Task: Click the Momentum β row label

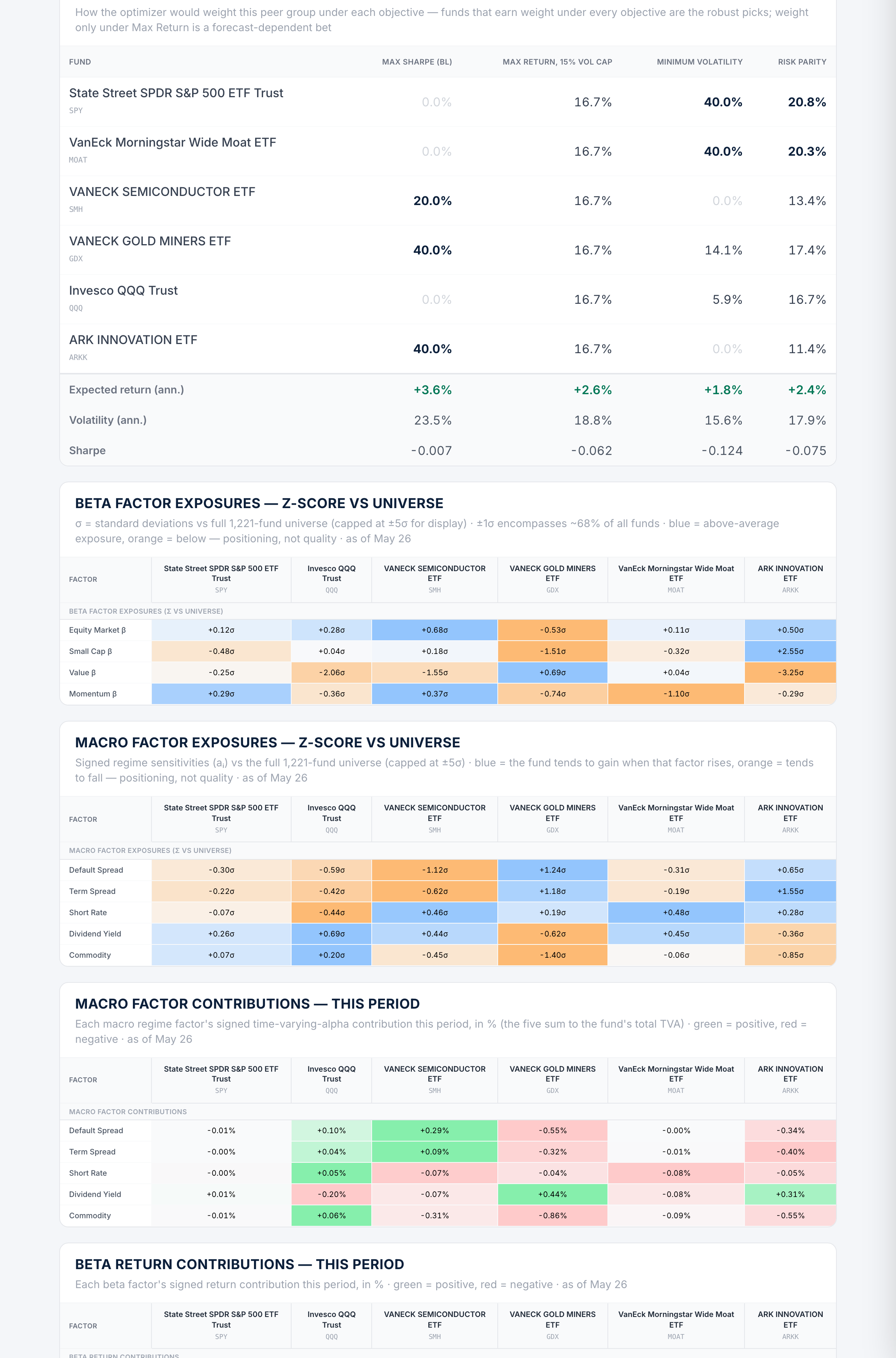Action: [93, 694]
